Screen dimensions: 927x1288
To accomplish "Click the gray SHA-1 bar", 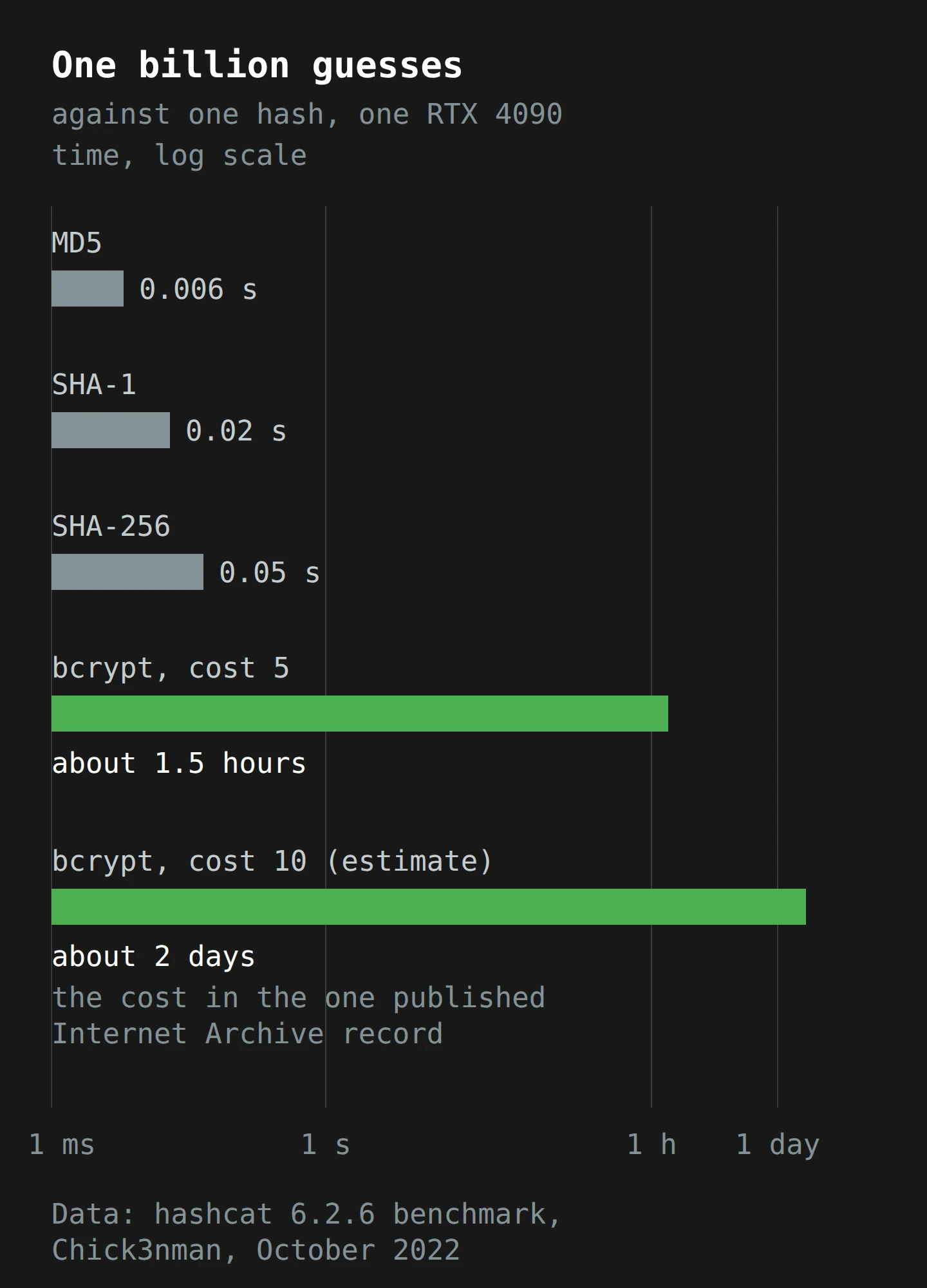I will point(111,430).
